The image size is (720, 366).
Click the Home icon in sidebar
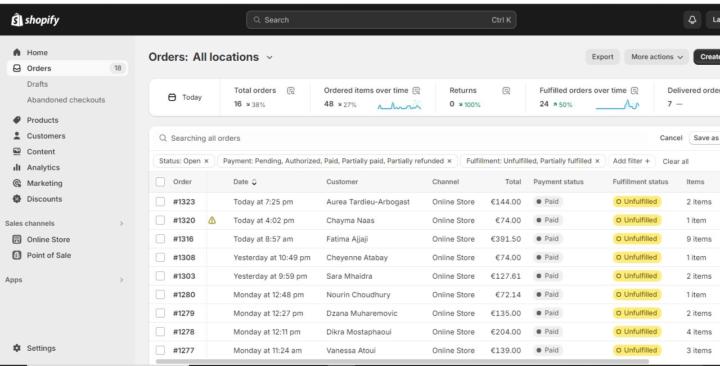coord(17,52)
